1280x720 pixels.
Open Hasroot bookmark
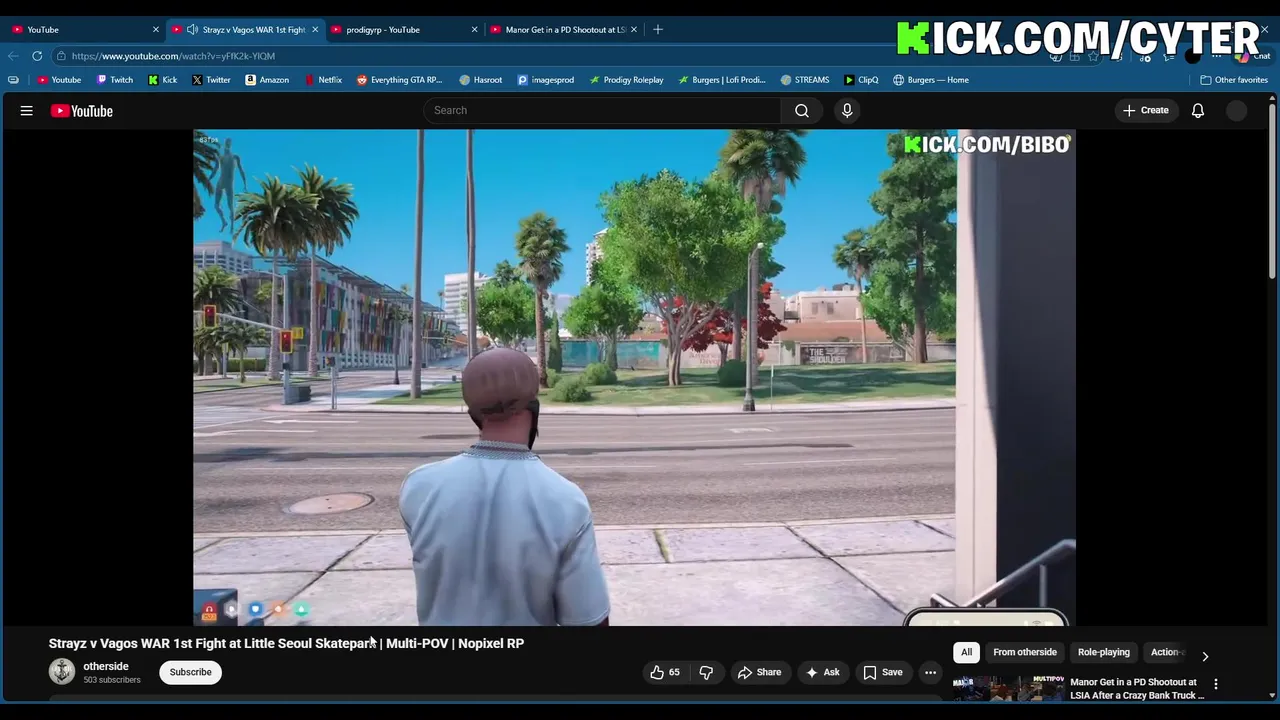pos(481,80)
